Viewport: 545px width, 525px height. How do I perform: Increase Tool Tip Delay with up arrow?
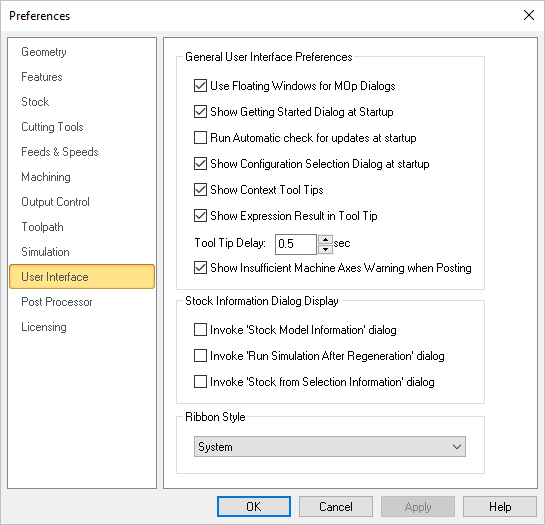point(325,240)
